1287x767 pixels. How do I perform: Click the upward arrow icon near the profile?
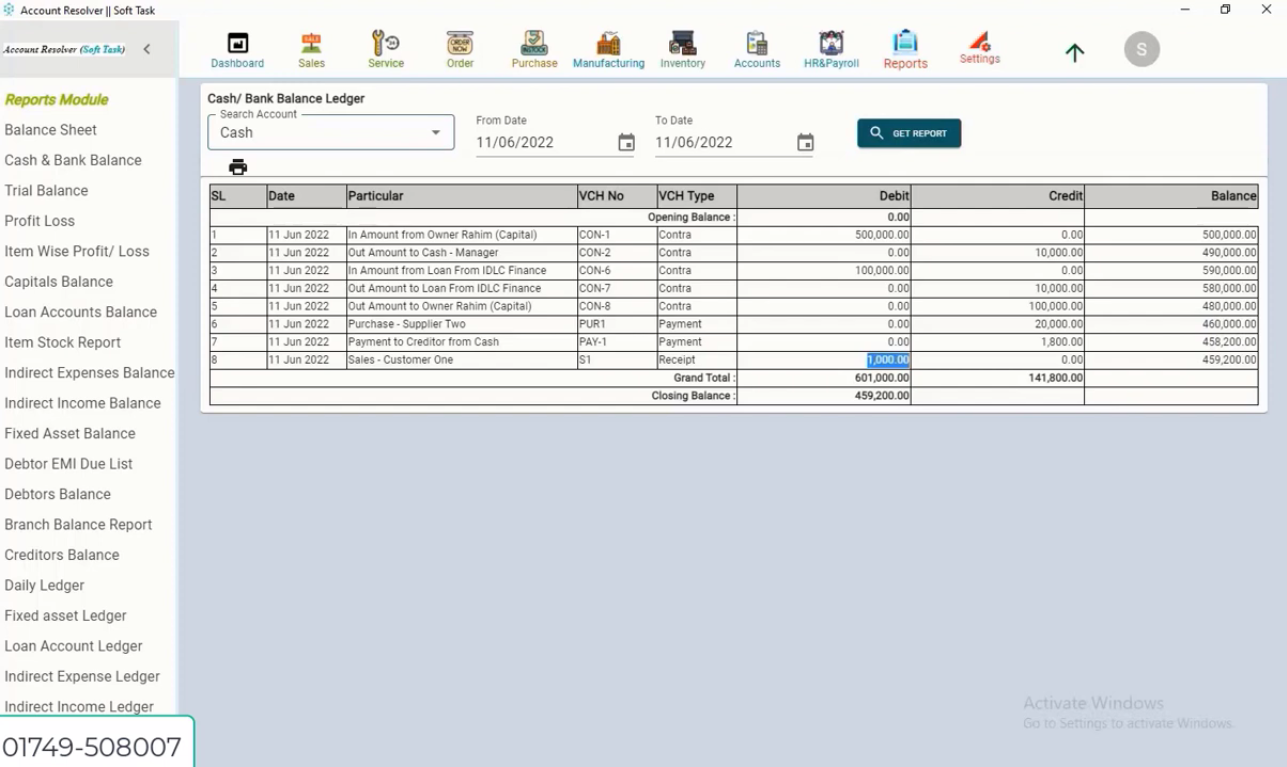tap(1074, 52)
